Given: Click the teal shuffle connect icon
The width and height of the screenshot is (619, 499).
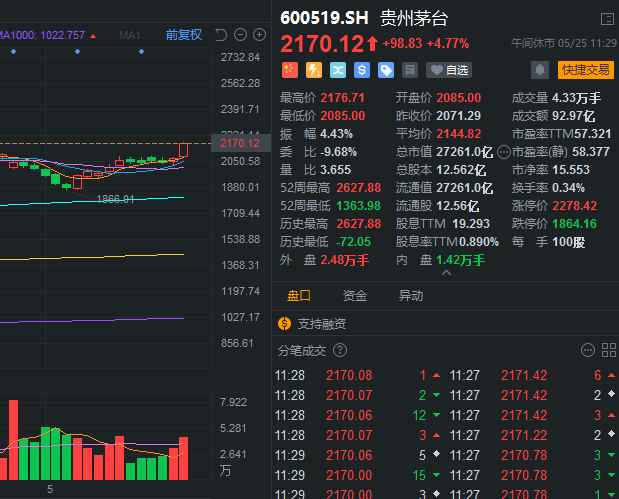Looking at the screenshot, I should (x=338, y=70).
